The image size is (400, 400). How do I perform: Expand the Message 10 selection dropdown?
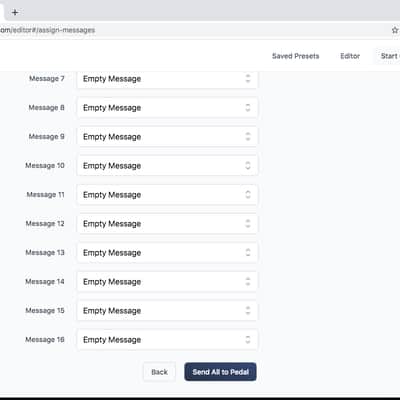coord(167,166)
